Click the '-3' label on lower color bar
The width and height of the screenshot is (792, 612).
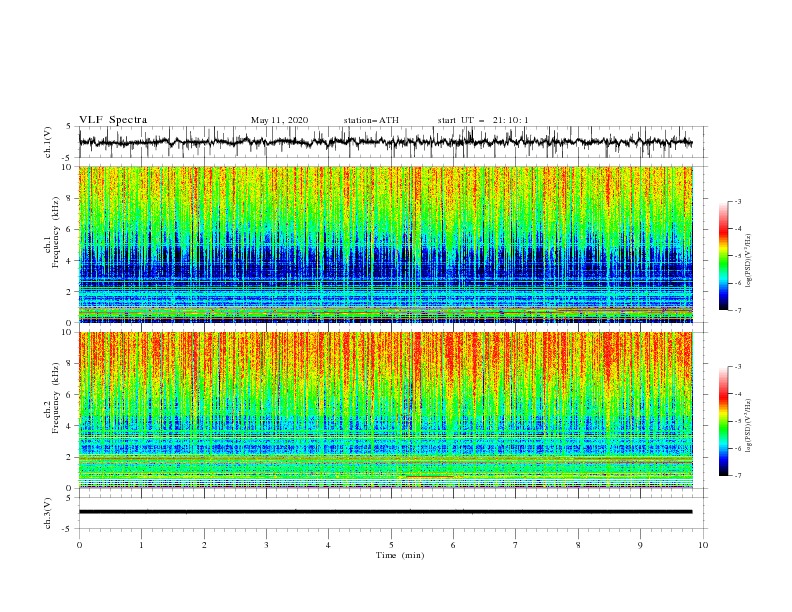[737, 367]
